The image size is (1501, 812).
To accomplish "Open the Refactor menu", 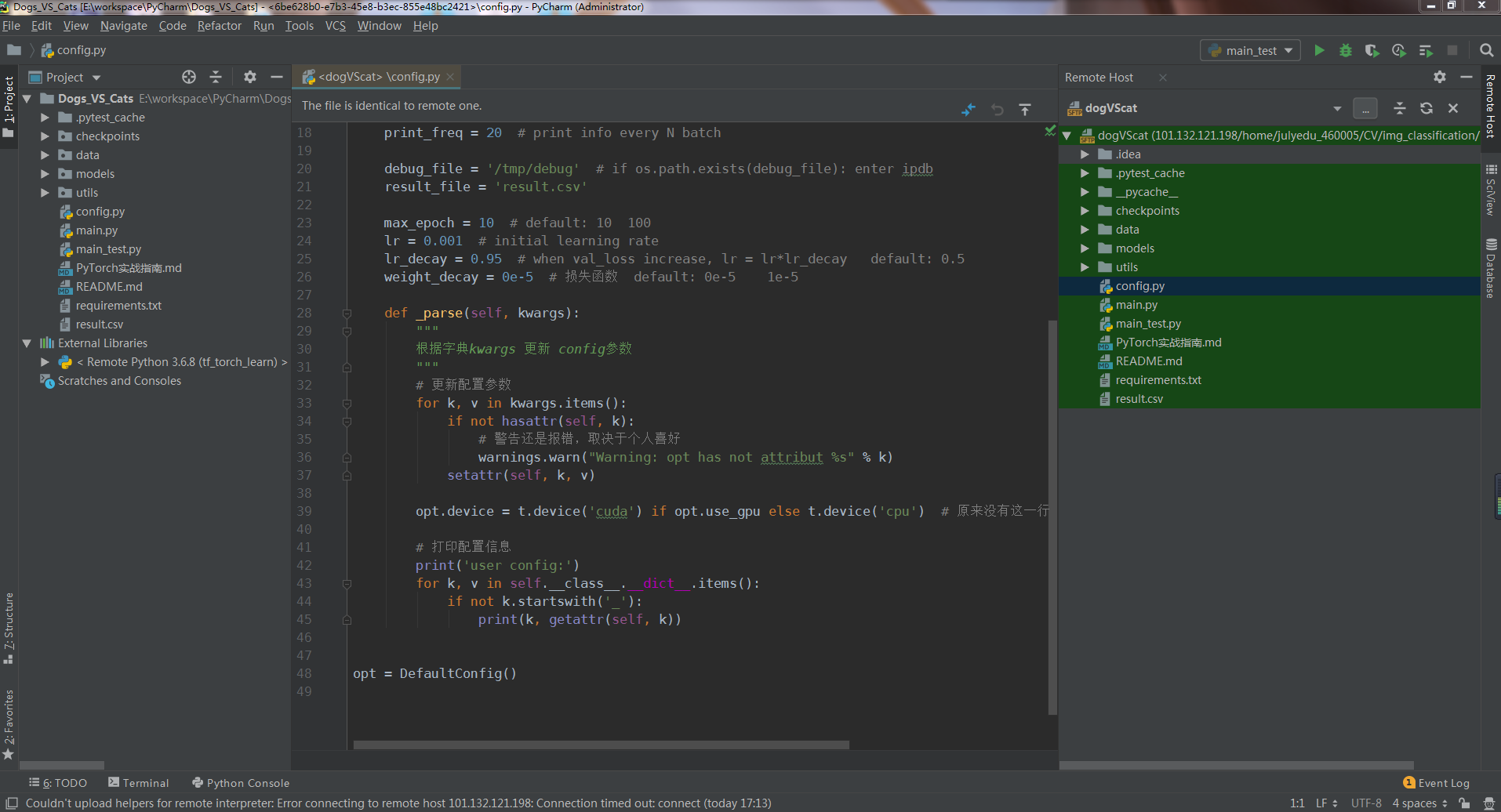I will 220,26.
